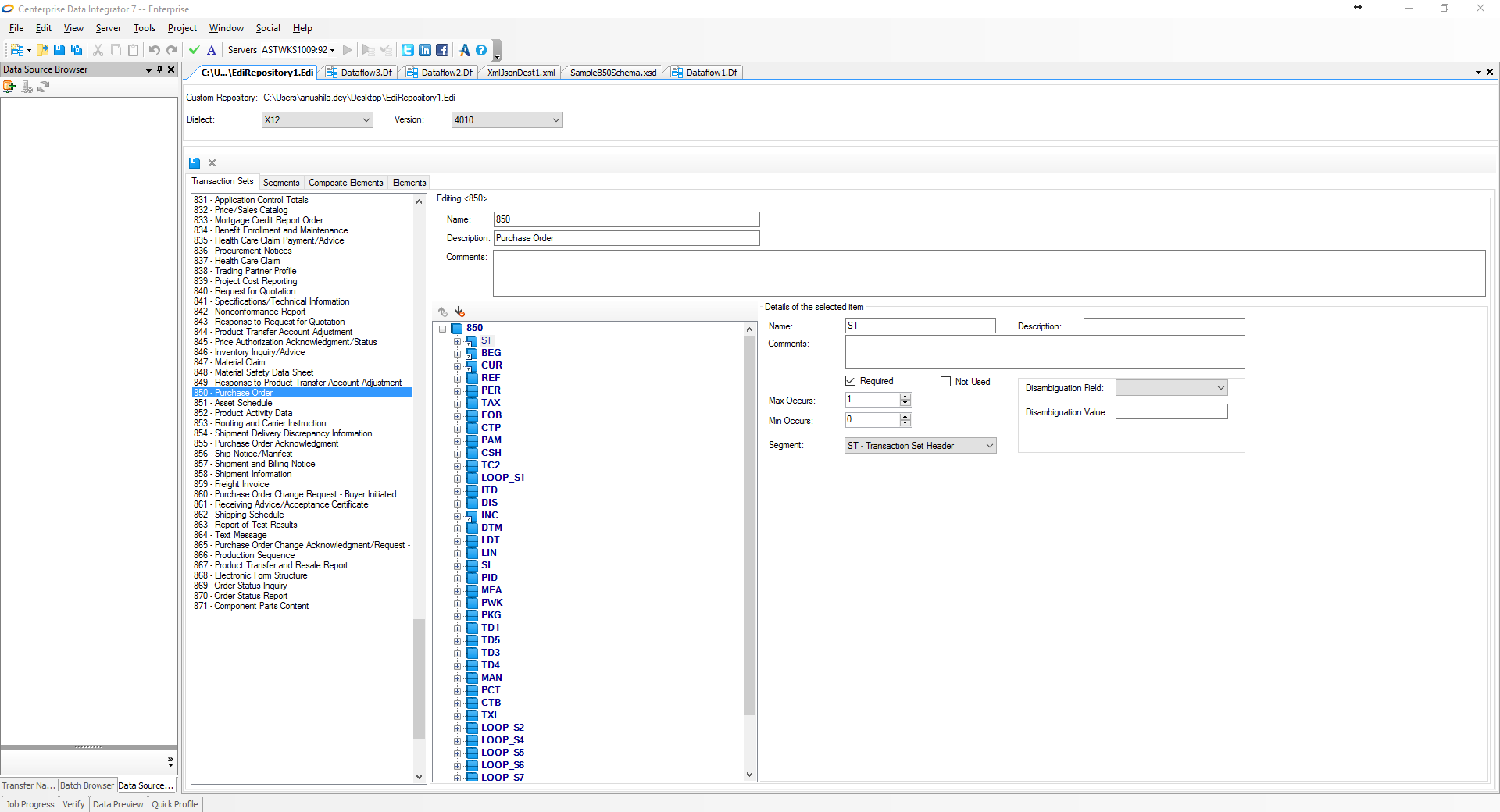
Task: Click the green checkmark Verify icon
Action: tap(195, 50)
